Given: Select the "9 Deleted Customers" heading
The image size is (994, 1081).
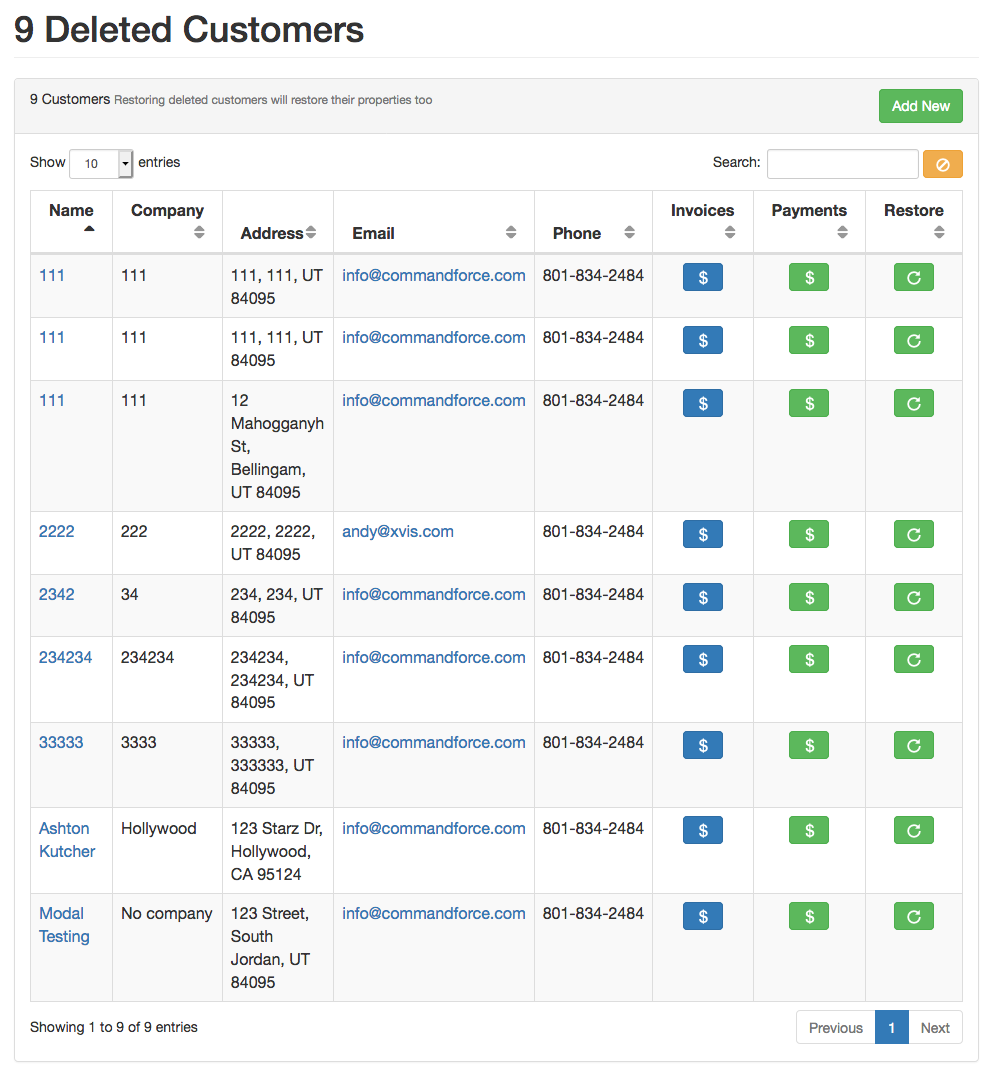Looking at the screenshot, I should (x=189, y=30).
